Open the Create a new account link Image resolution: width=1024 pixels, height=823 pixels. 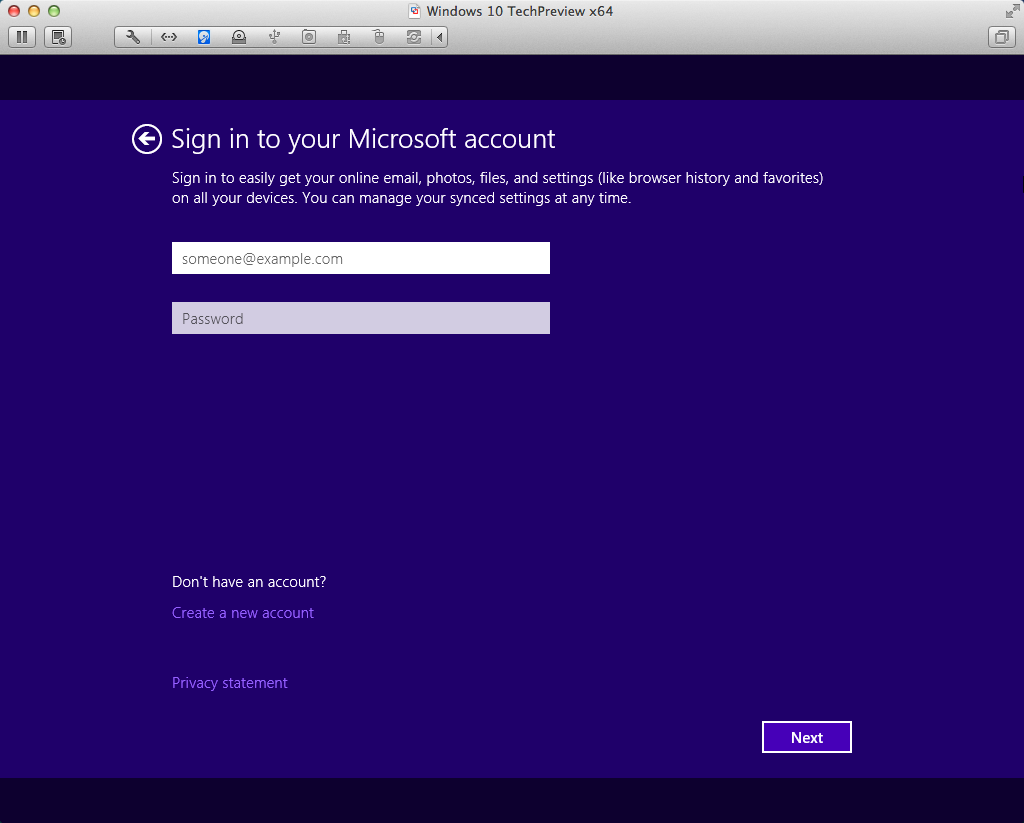243,613
